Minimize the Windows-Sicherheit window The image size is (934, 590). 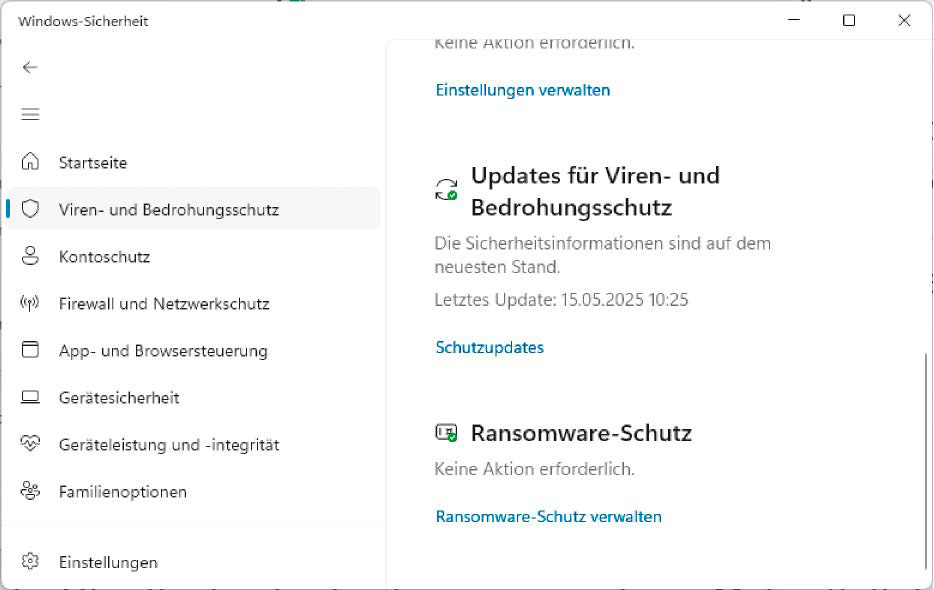pos(794,20)
